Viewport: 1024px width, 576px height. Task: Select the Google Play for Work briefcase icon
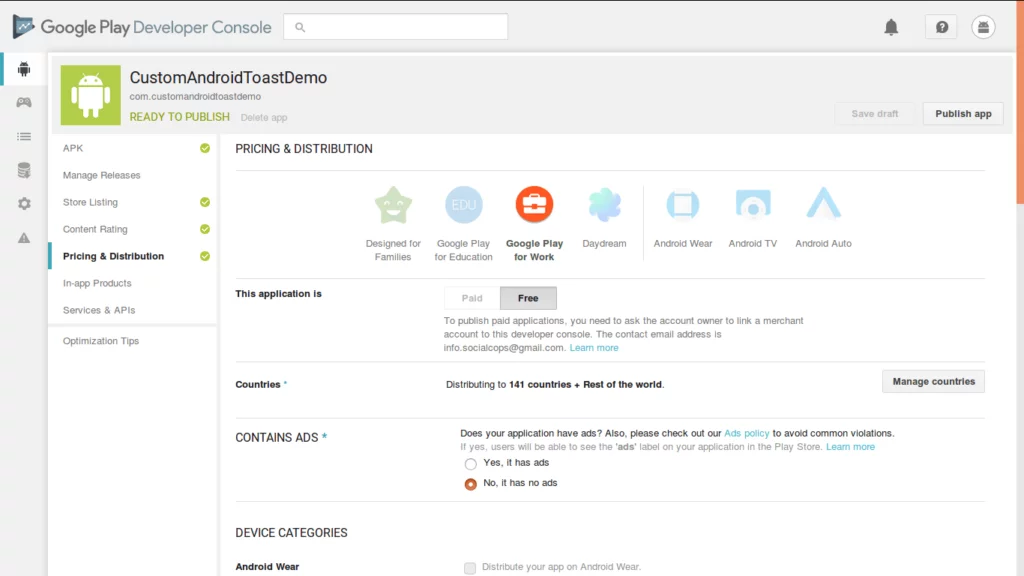coord(534,204)
